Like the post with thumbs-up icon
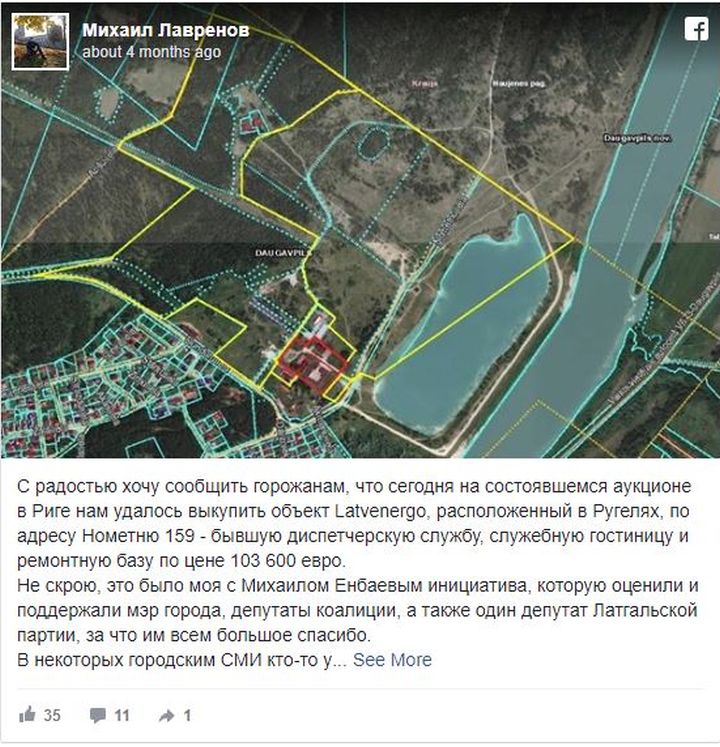720x747 pixels. click(28, 715)
